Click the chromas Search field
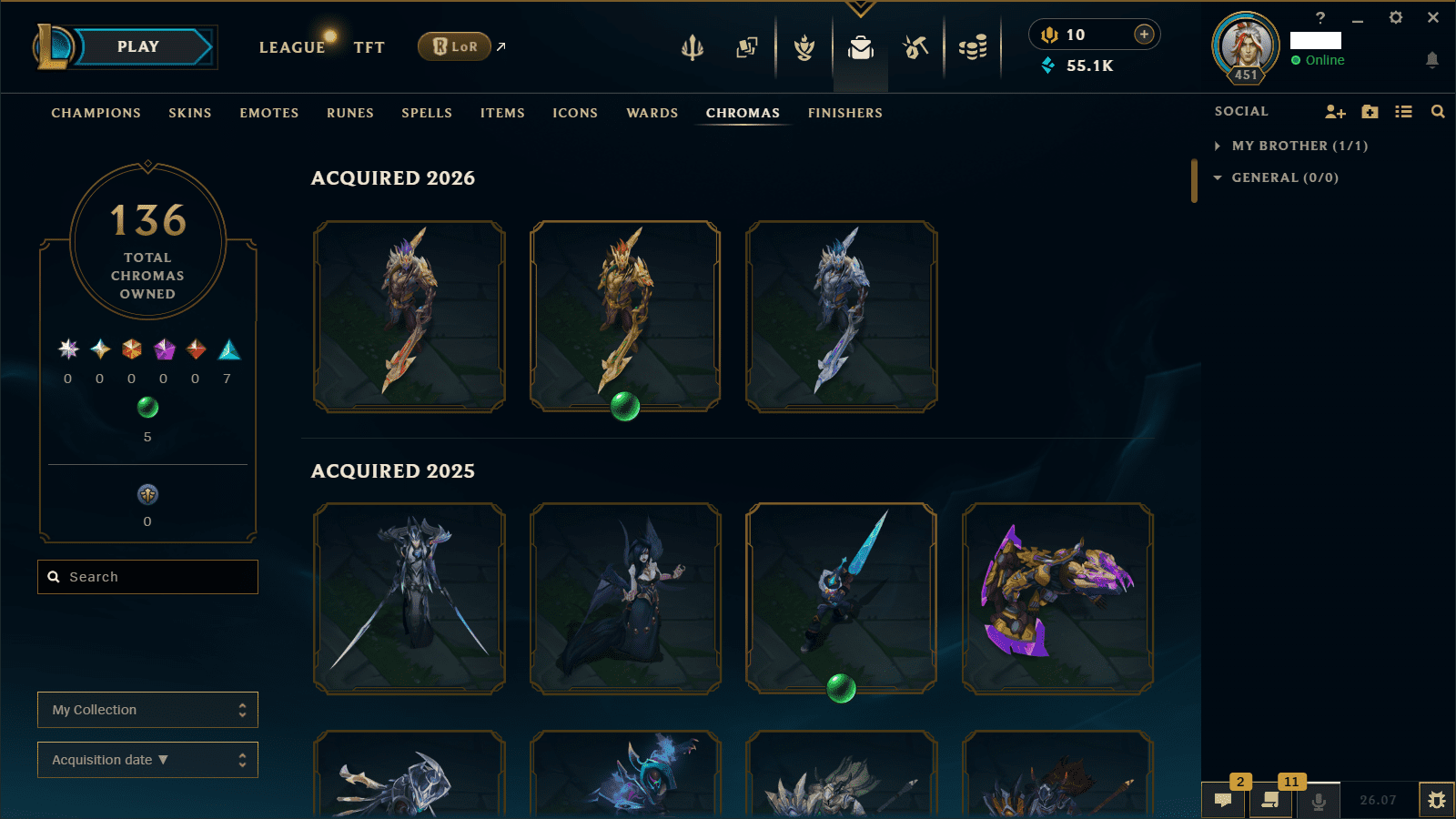Image resolution: width=1456 pixels, height=819 pixels. click(147, 577)
